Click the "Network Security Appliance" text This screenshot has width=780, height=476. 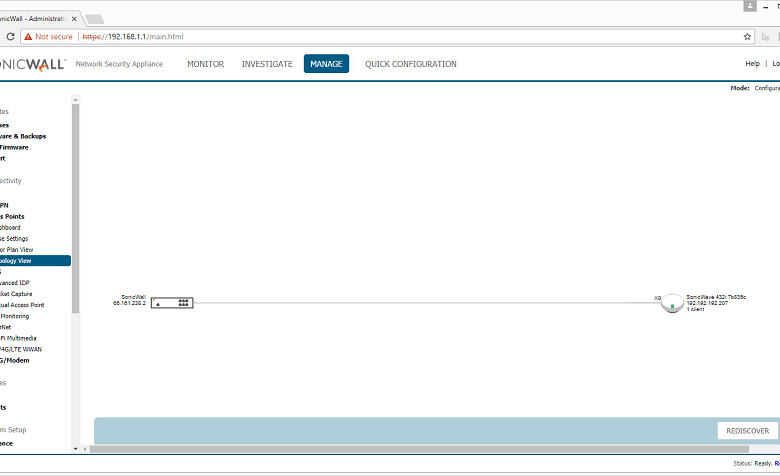(x=119, y=64)
